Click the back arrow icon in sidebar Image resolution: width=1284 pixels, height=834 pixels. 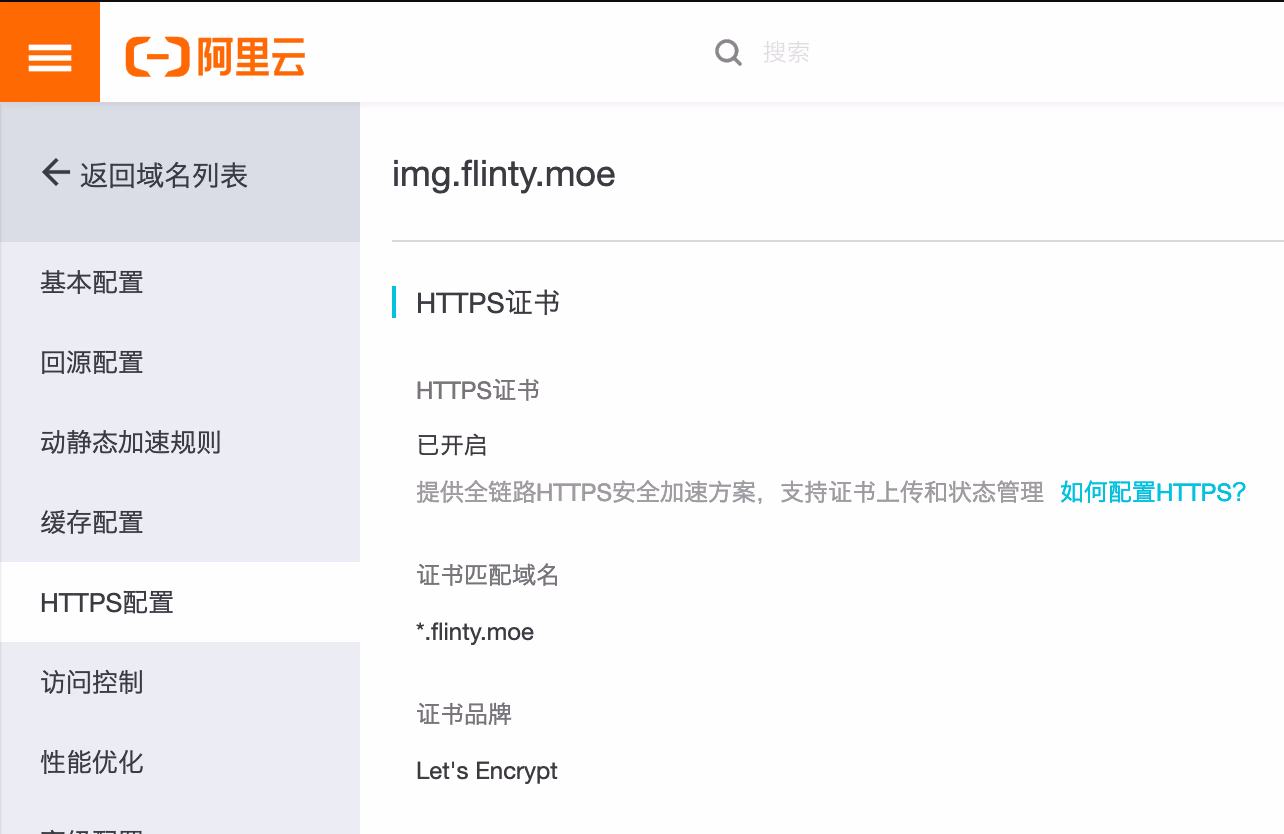coord(55,173)
